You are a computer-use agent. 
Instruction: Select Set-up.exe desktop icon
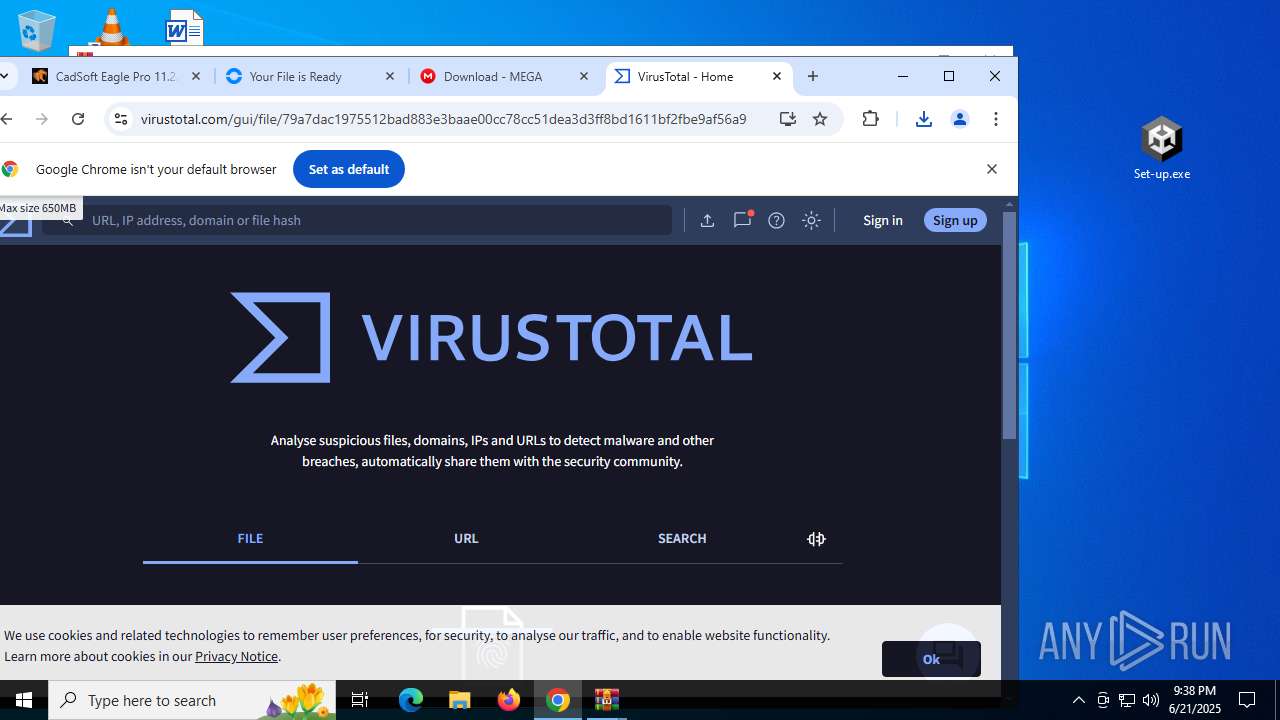pos(1162,148)
